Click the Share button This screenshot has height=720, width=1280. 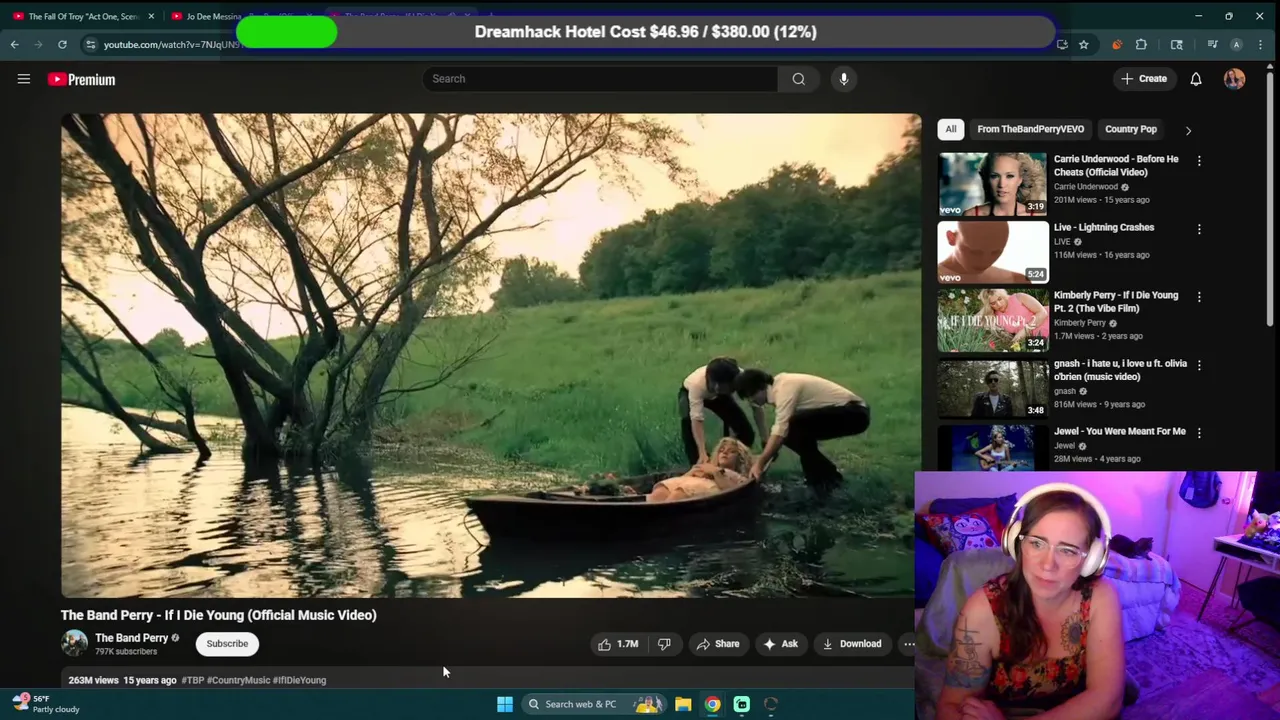pos(718,644)
